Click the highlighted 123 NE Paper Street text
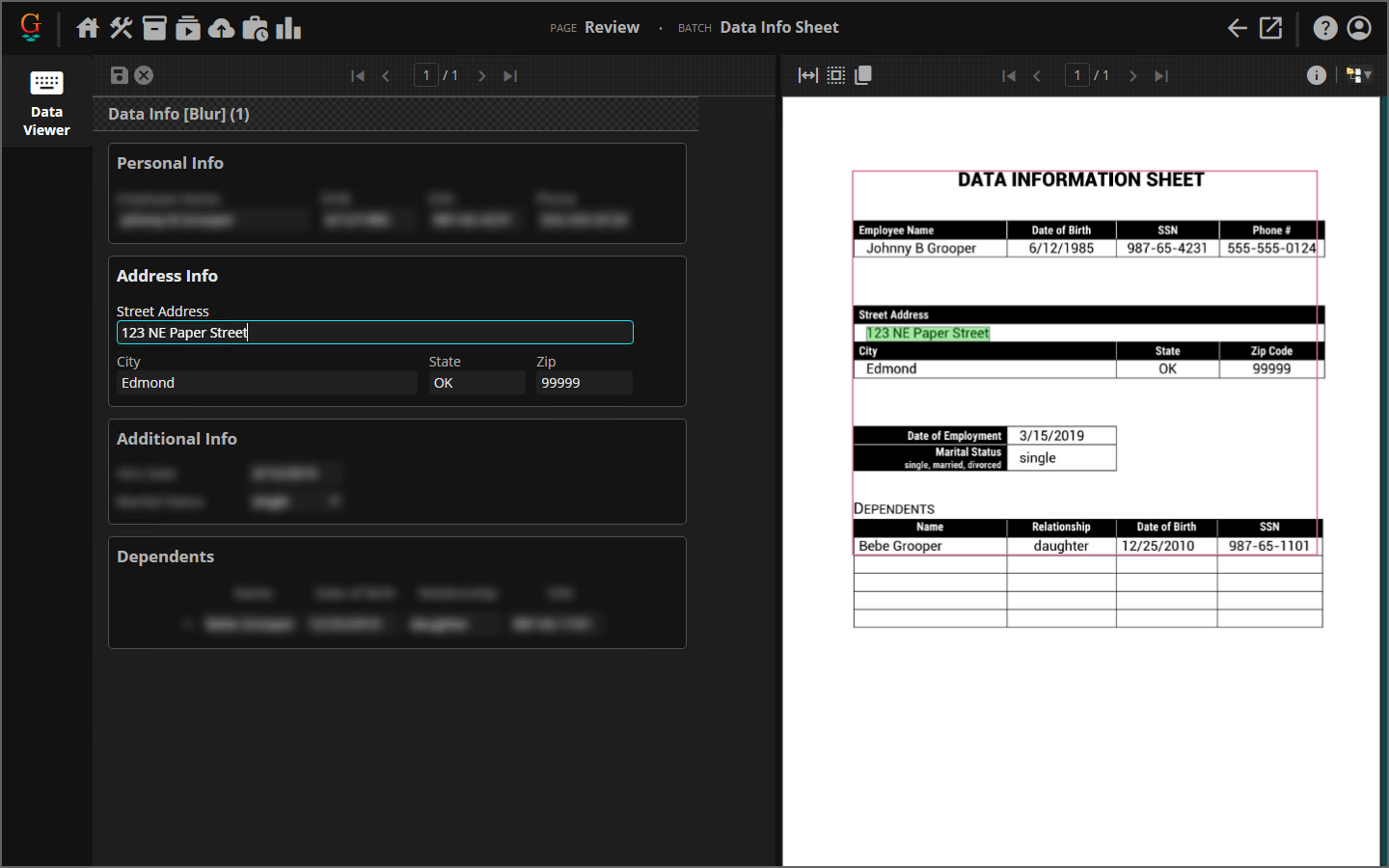The width and height of the screenshot is (1389, 868). 927,334
